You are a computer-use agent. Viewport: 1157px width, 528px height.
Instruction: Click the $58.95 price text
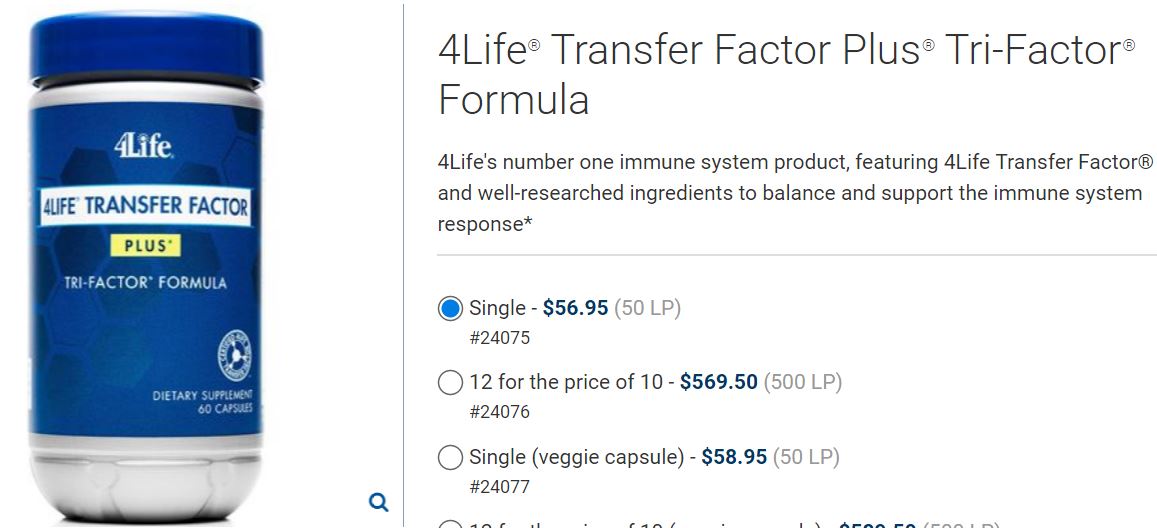pyautogui.click(x=734, y=457)
